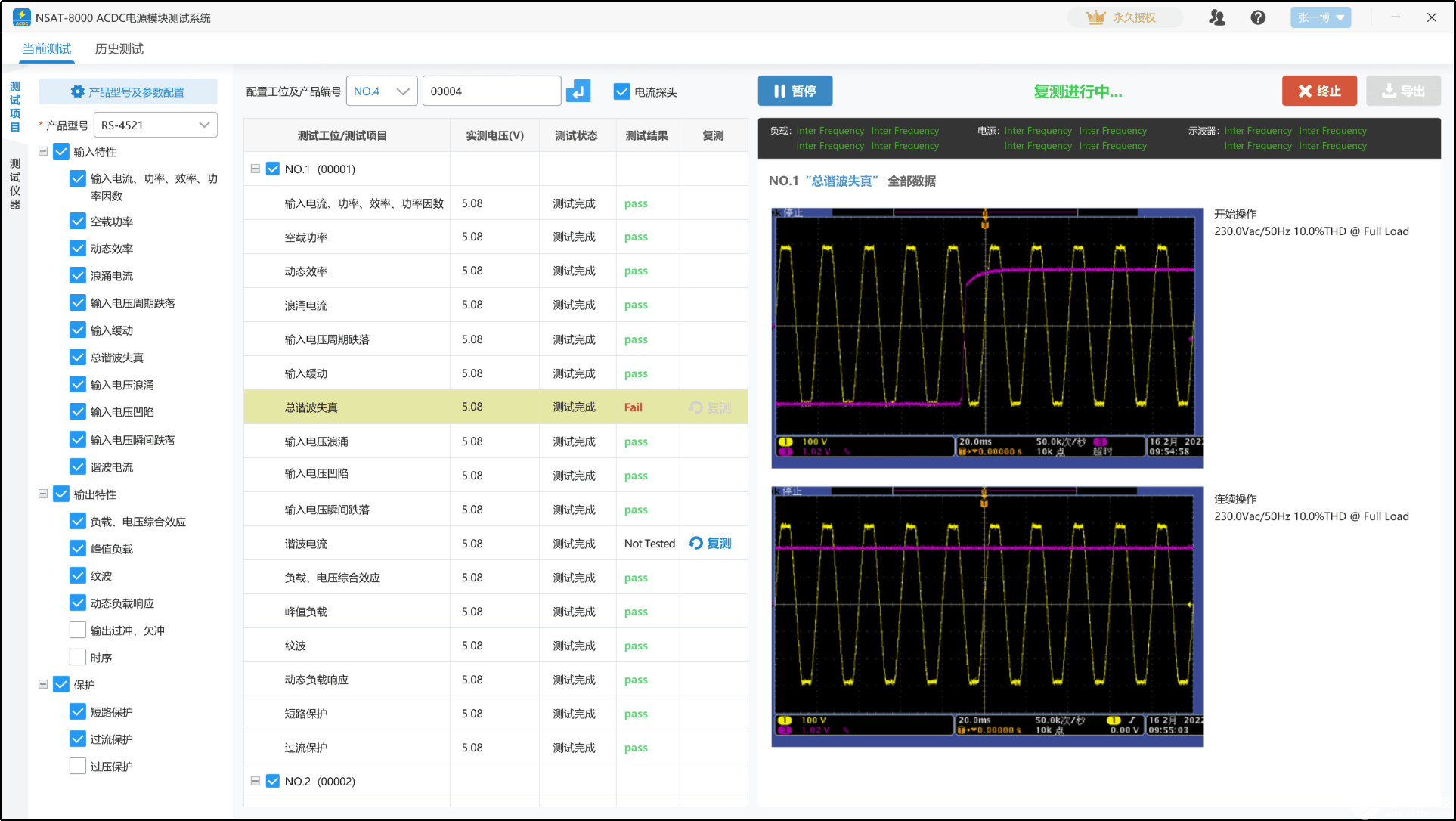This screenshot has height=821, width=1456.
Task: Click the user account icon in the top-right area
Action: tap(1218, 19)
